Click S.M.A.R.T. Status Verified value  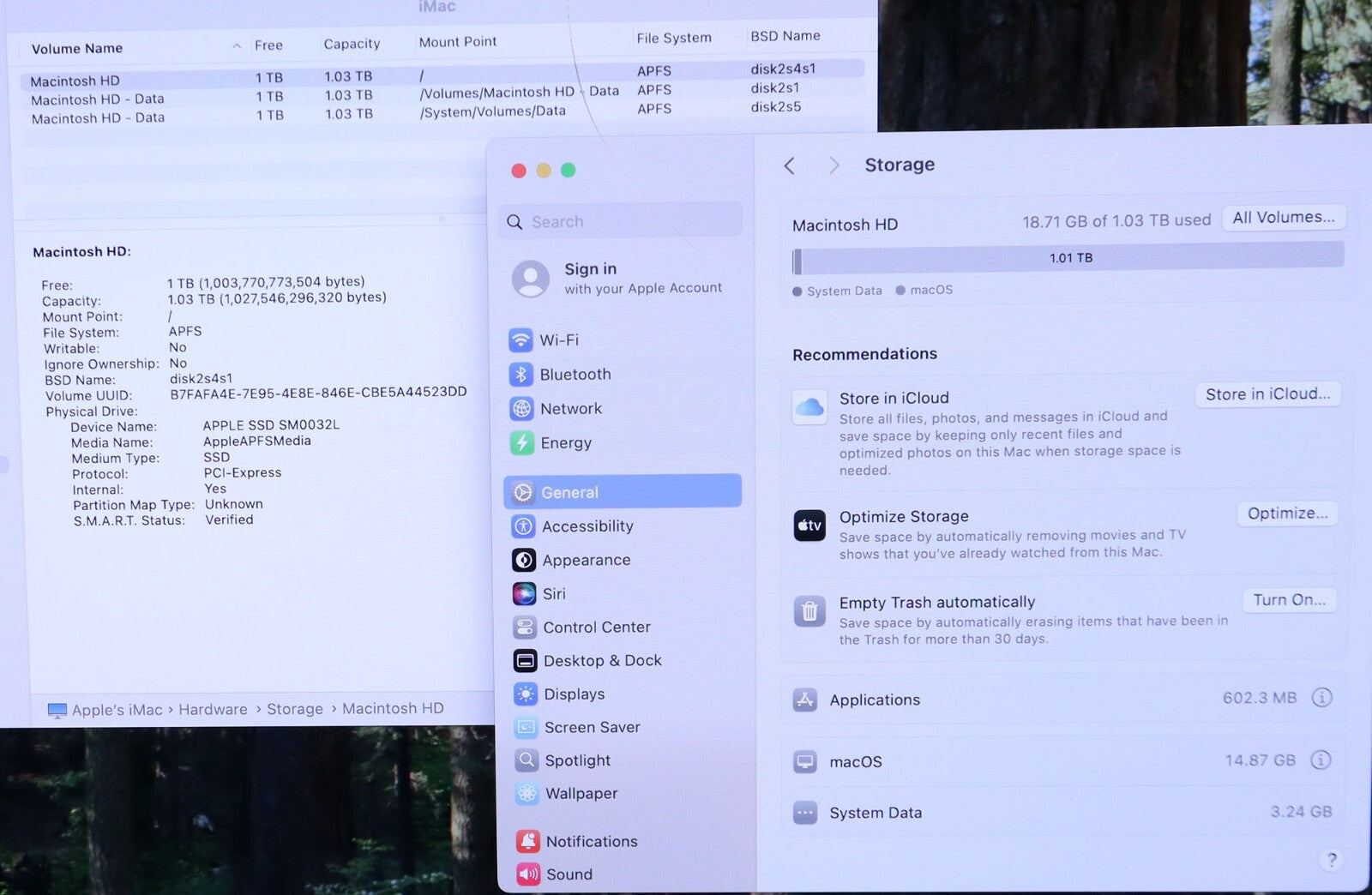(229, 520)
